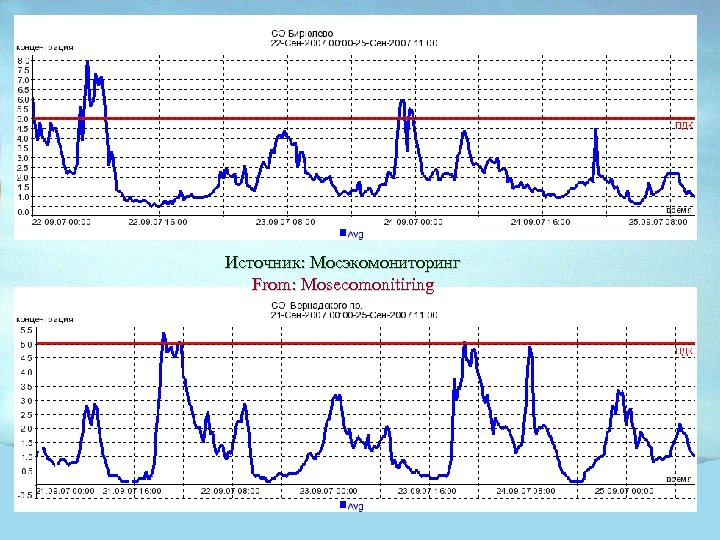This screenshot has width=720, height=540.
Task: Click y-axis value 5.5 on the Вернадского chart
Action: click(x=26, y=330)
